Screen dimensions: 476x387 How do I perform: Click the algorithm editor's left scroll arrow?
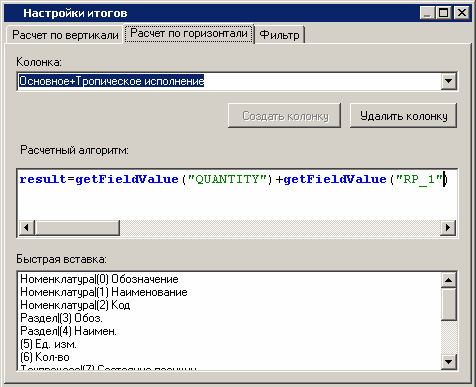click(26, 228)
